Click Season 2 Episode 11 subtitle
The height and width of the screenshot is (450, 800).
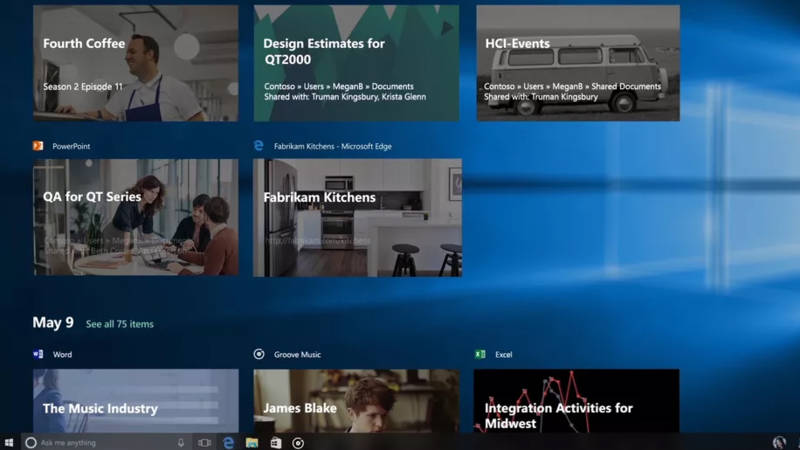click(x=83, y=87)
